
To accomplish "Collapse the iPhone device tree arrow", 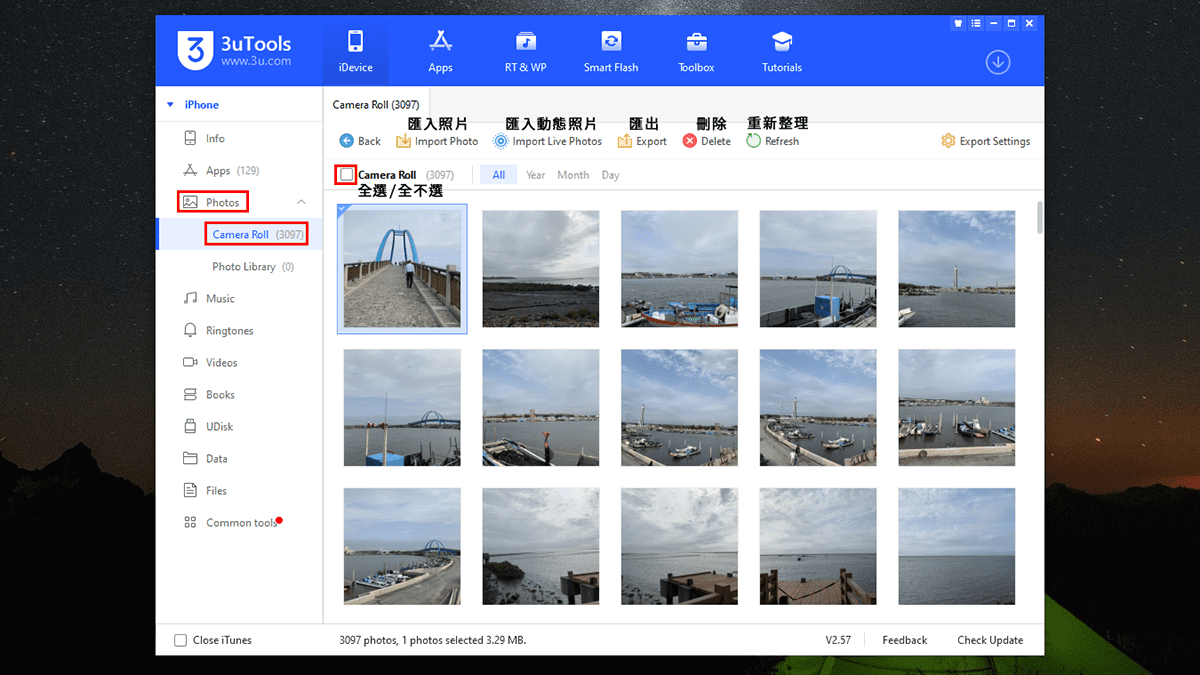I will pyautogui.click(x=171, y=105).
